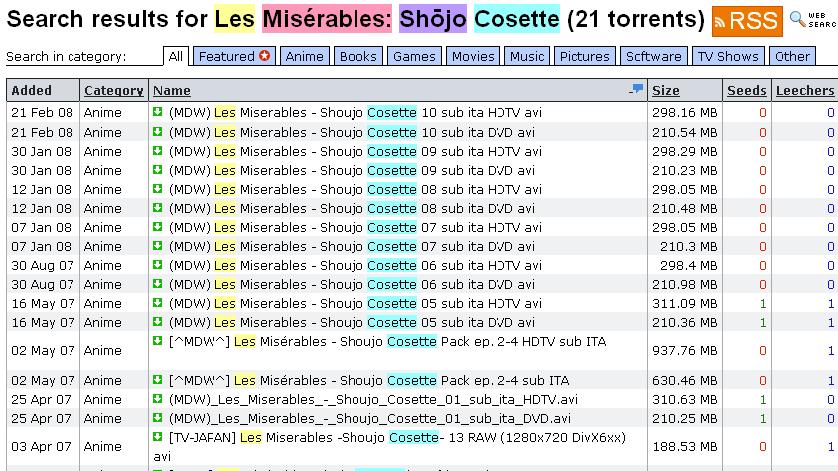Screen dimensions: 838x471
Task: Click download arrow for TV-JAFAN 13 RAW
Action: [x=157, y=436]
